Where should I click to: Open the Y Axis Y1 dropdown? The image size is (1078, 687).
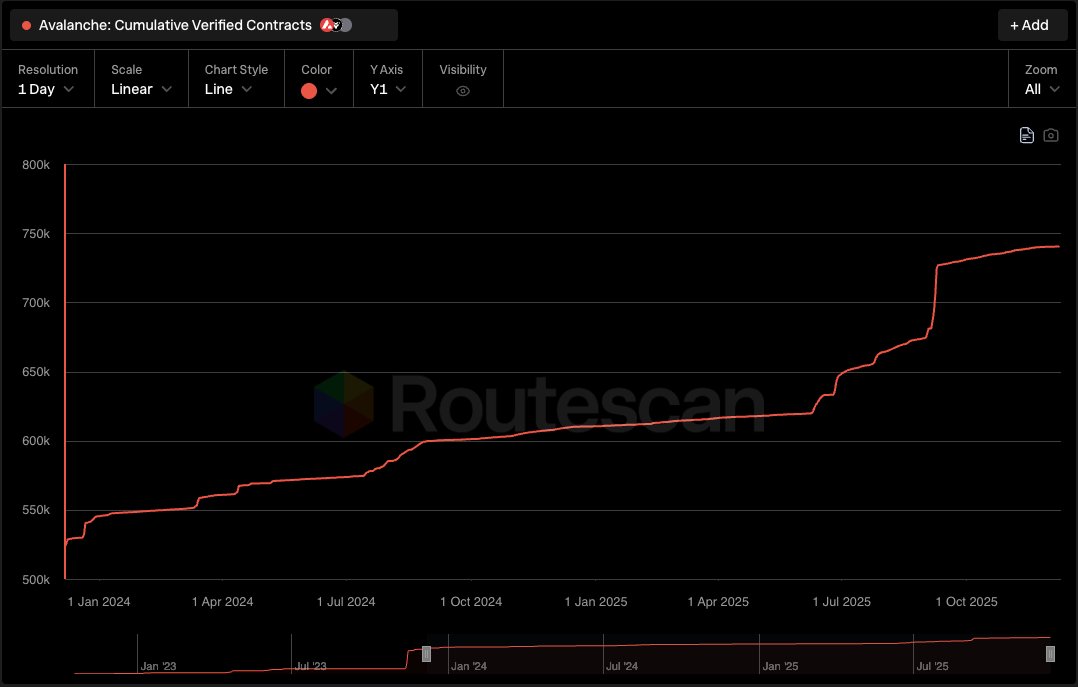pyautogui.click(x=388, y=89)
